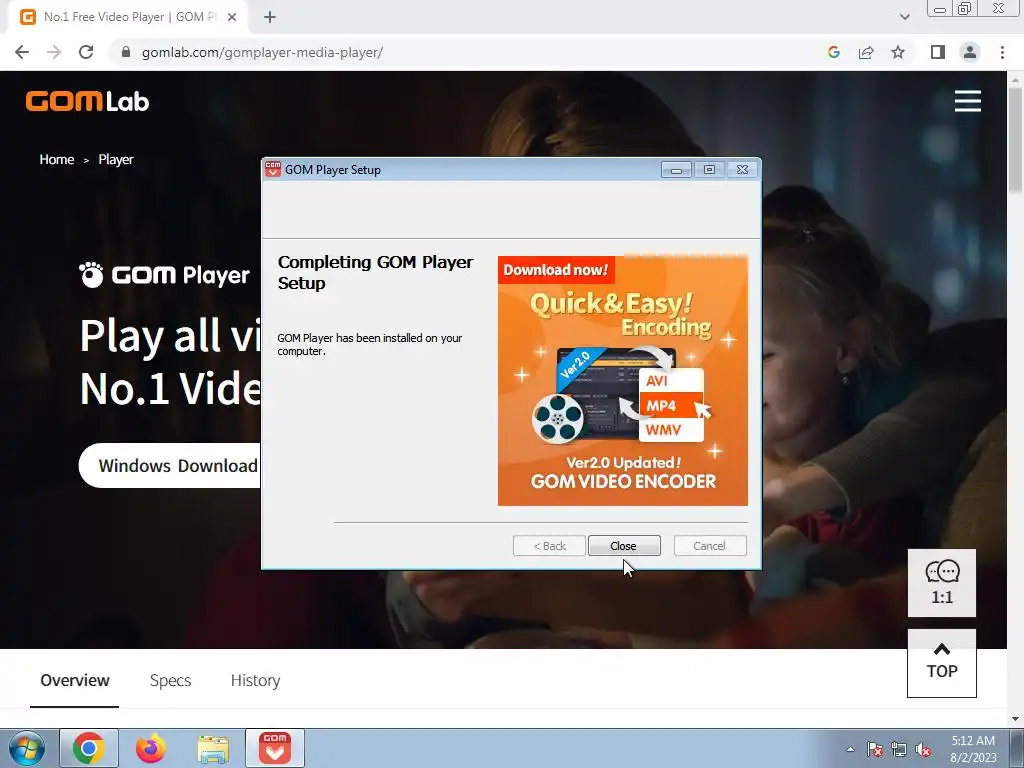Switch to the History tab
The image size is (1024, 768).
[255, 680]
